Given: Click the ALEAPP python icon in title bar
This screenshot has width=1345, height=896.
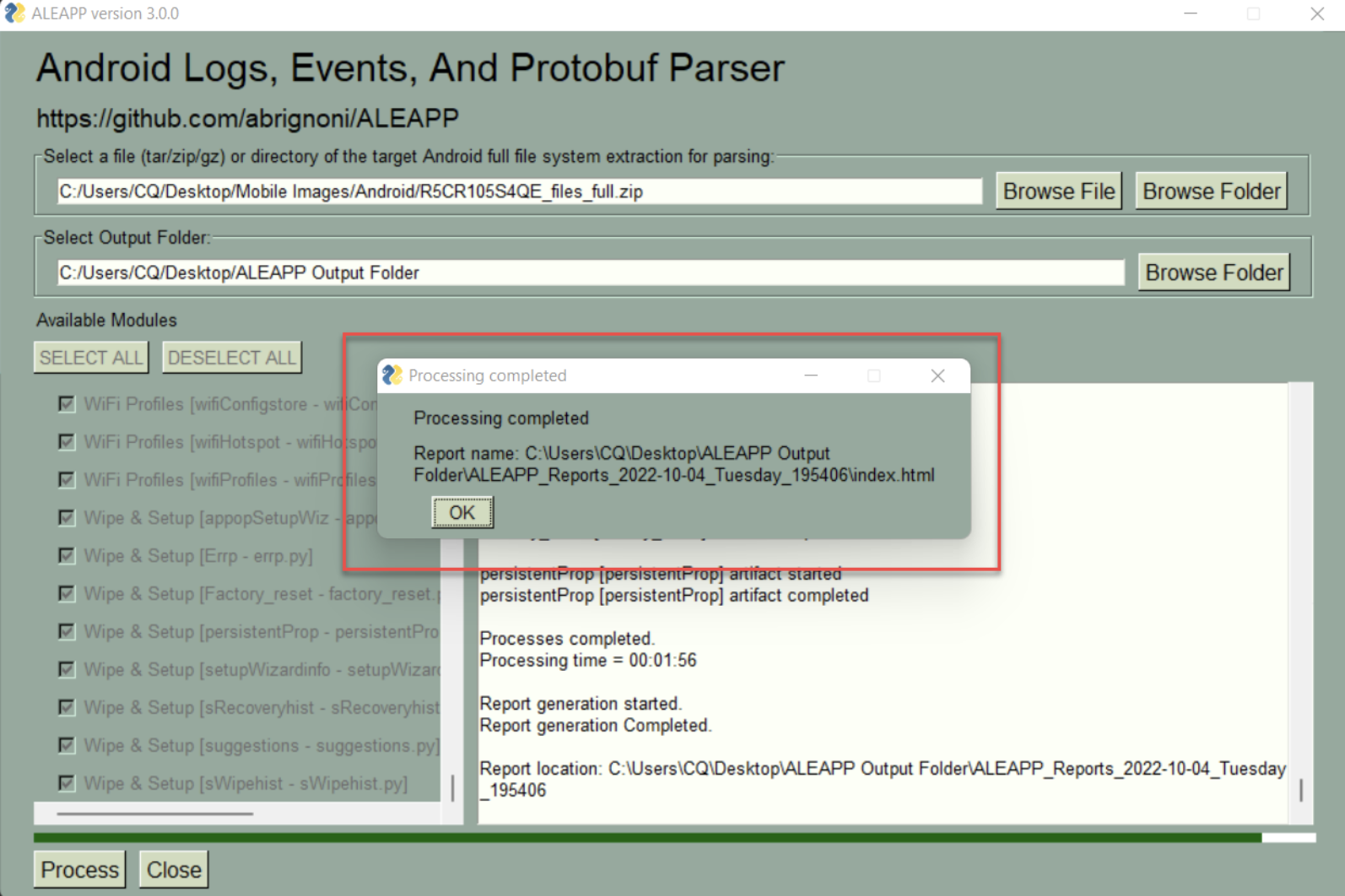Looking at the screenshot, I should point(14,13).
